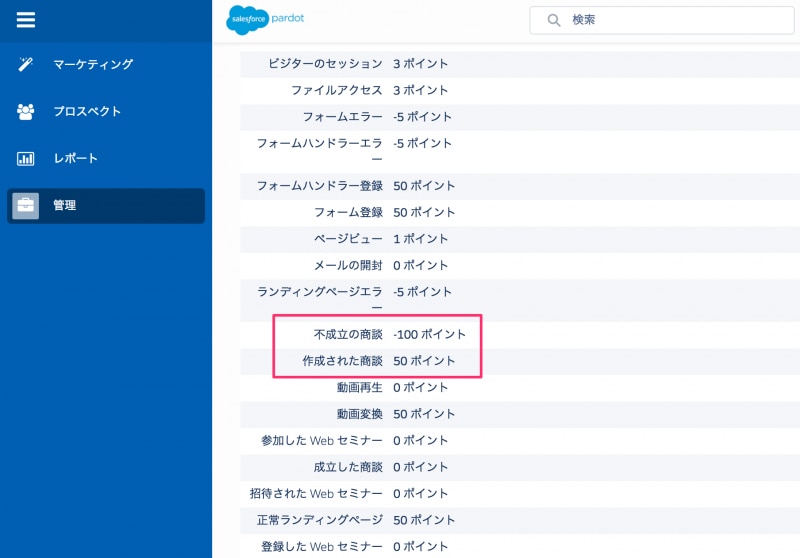Select the ページビュー label

[348, 239]
